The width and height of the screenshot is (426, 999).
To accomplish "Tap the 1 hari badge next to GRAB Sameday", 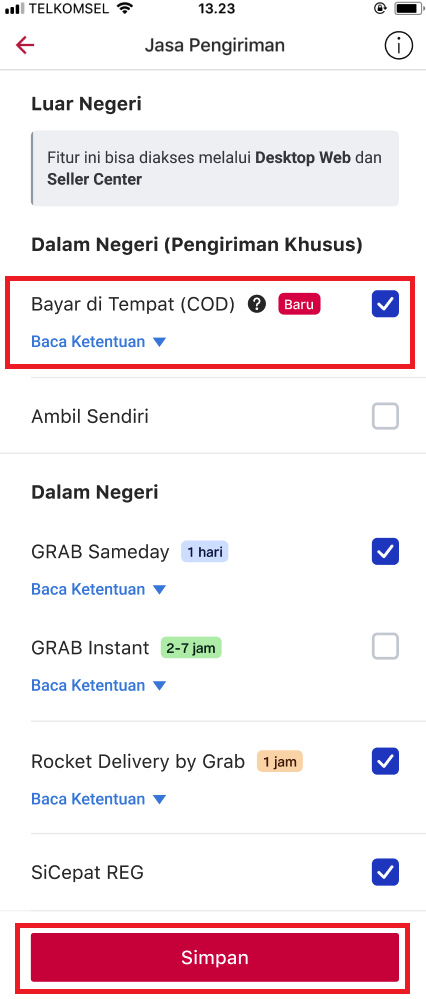I will (x=204, y=551).
